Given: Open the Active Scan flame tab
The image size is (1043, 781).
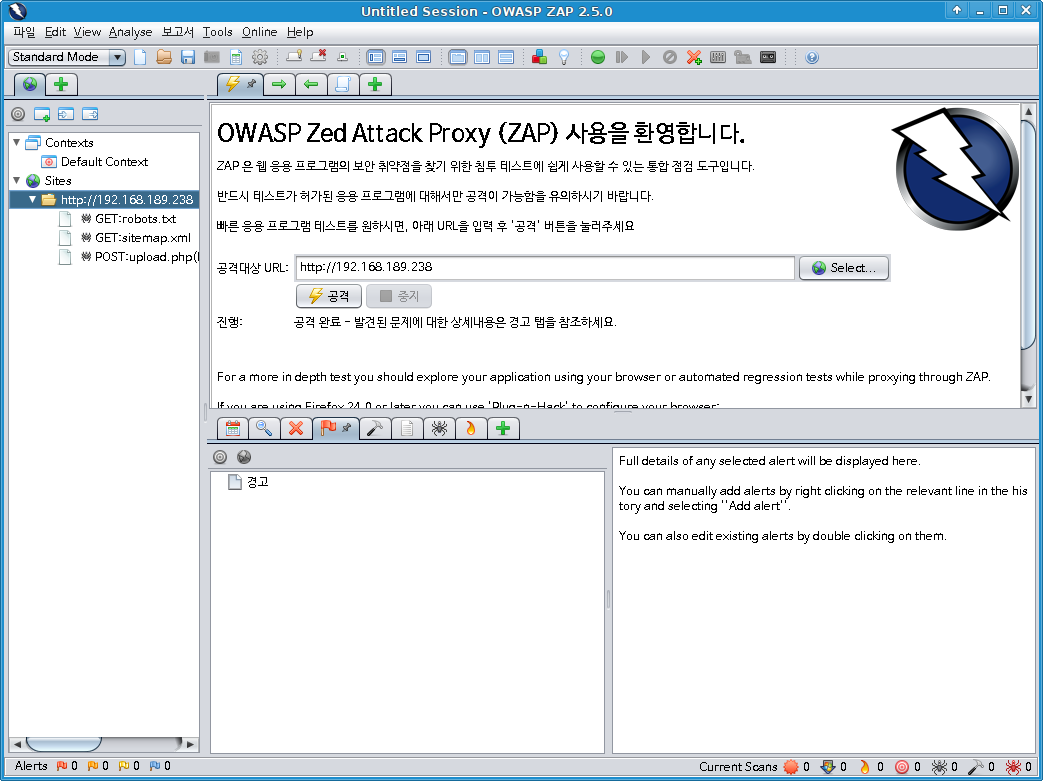Looking at the screenshot, I should pyautogui.click(x=471, y=428).
